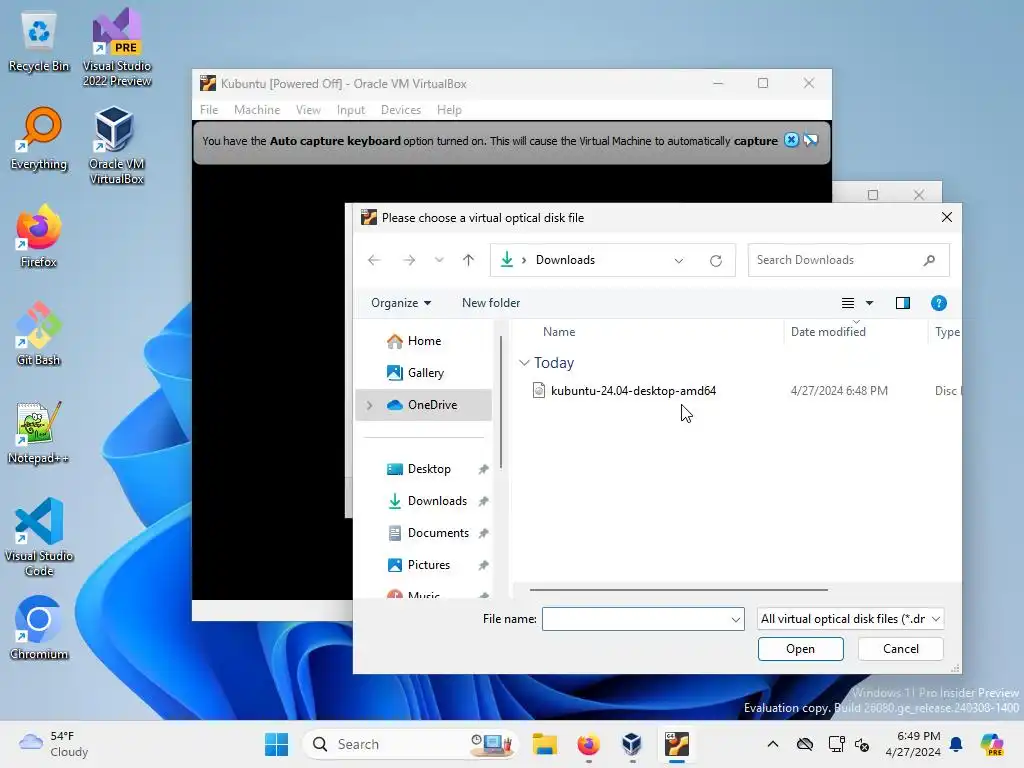The height and width of the screenshot is (768, 1024).
Task: Select Downloads in quick access list
Action: pyautogui.click(x=437, y=501)
